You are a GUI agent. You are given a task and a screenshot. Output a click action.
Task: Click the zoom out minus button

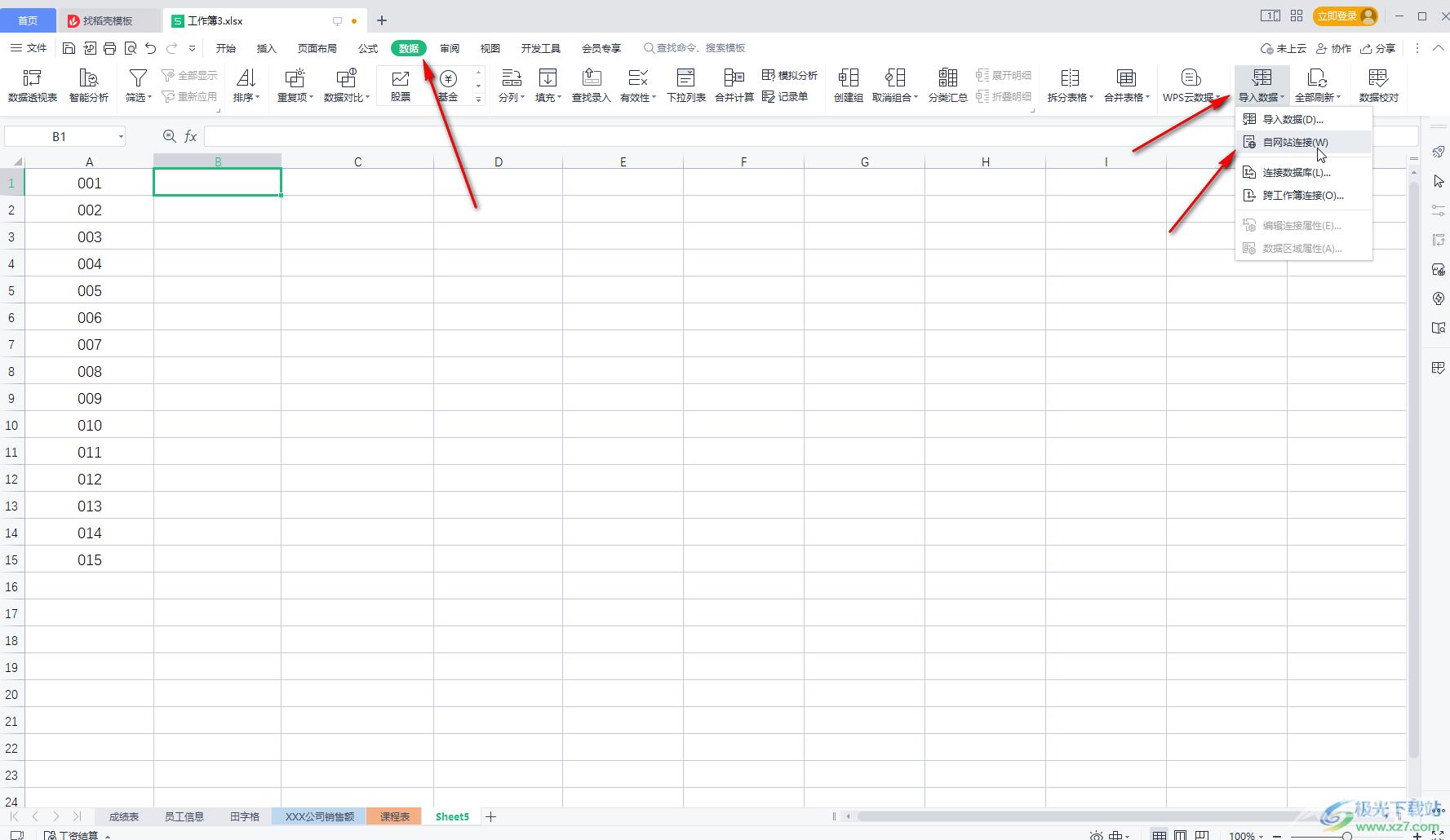coord(1277,836)
